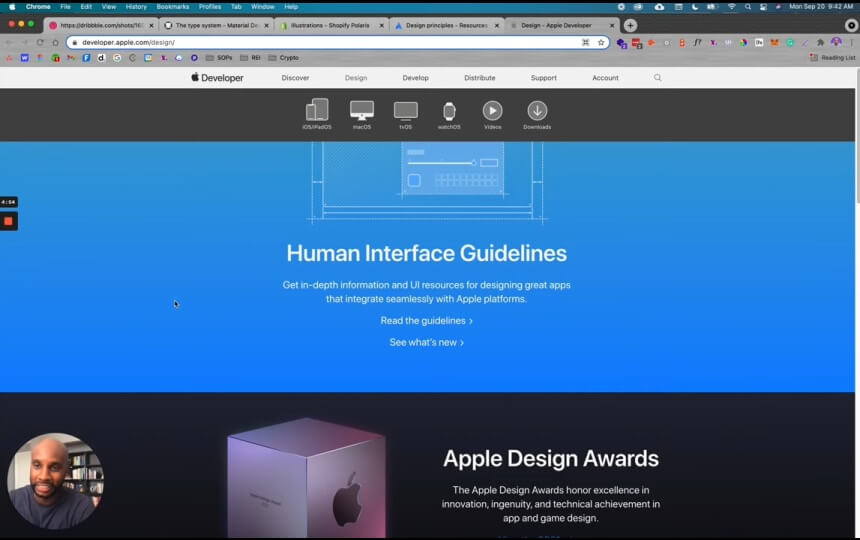Screen dimensions: 860x540
Task: Open the Profiles menu in menu bar
Action: click(x=210, y=7)
